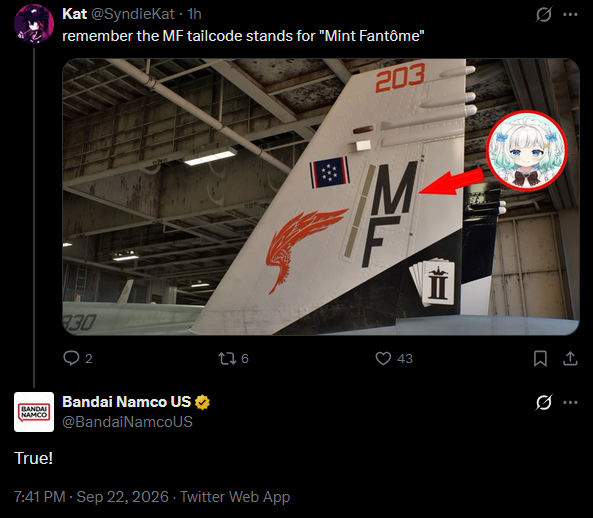Open the @BandaiNamcoUS handle link
Image resolution: width=593 pixels, height=518 pixels.
click(x=127, y=422)
